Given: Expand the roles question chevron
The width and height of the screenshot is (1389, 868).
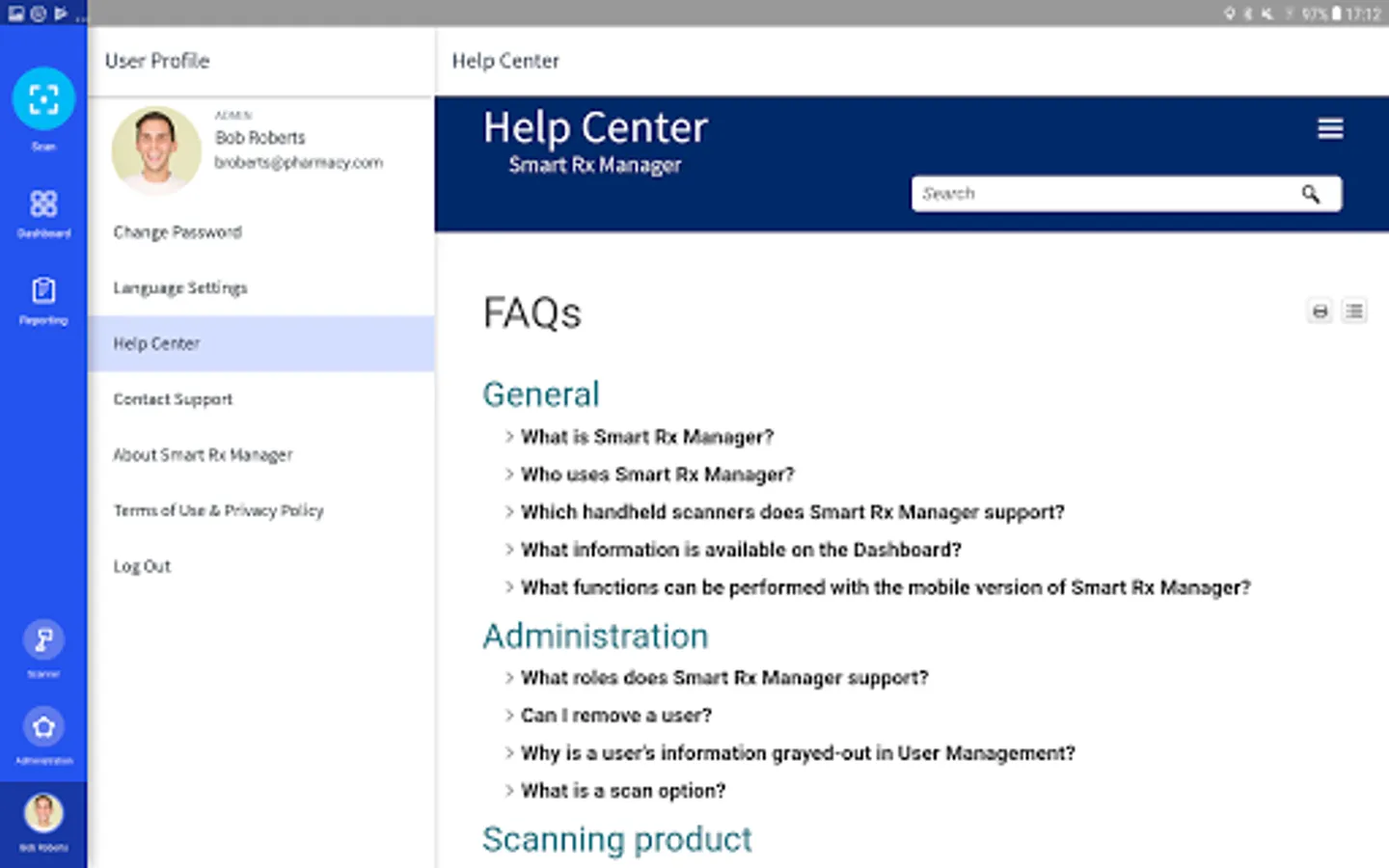Looking at the screenshot, I should [509, 678].
